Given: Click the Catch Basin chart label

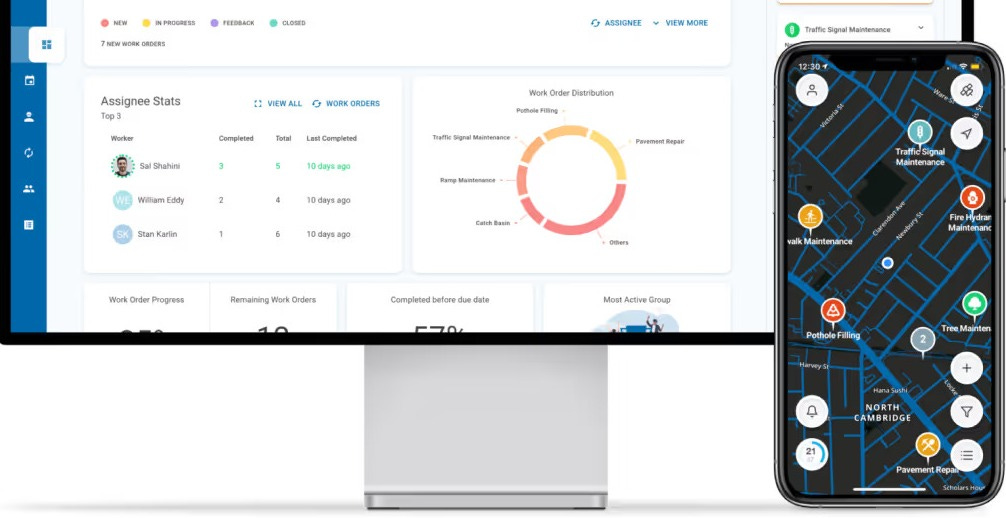Looking at the screenshot, I should pyautogui.click(x=493, y=223).
